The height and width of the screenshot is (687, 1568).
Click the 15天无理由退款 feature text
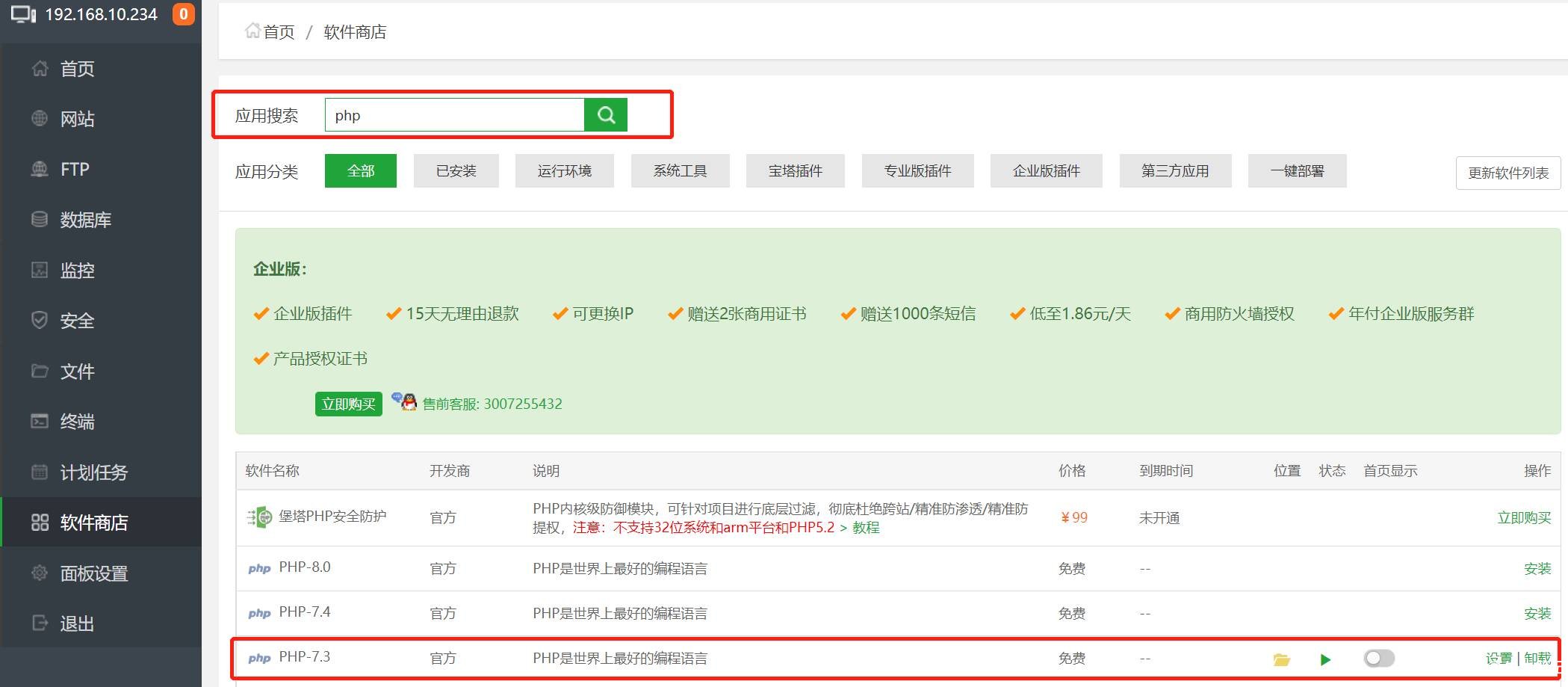click(462, 314)
